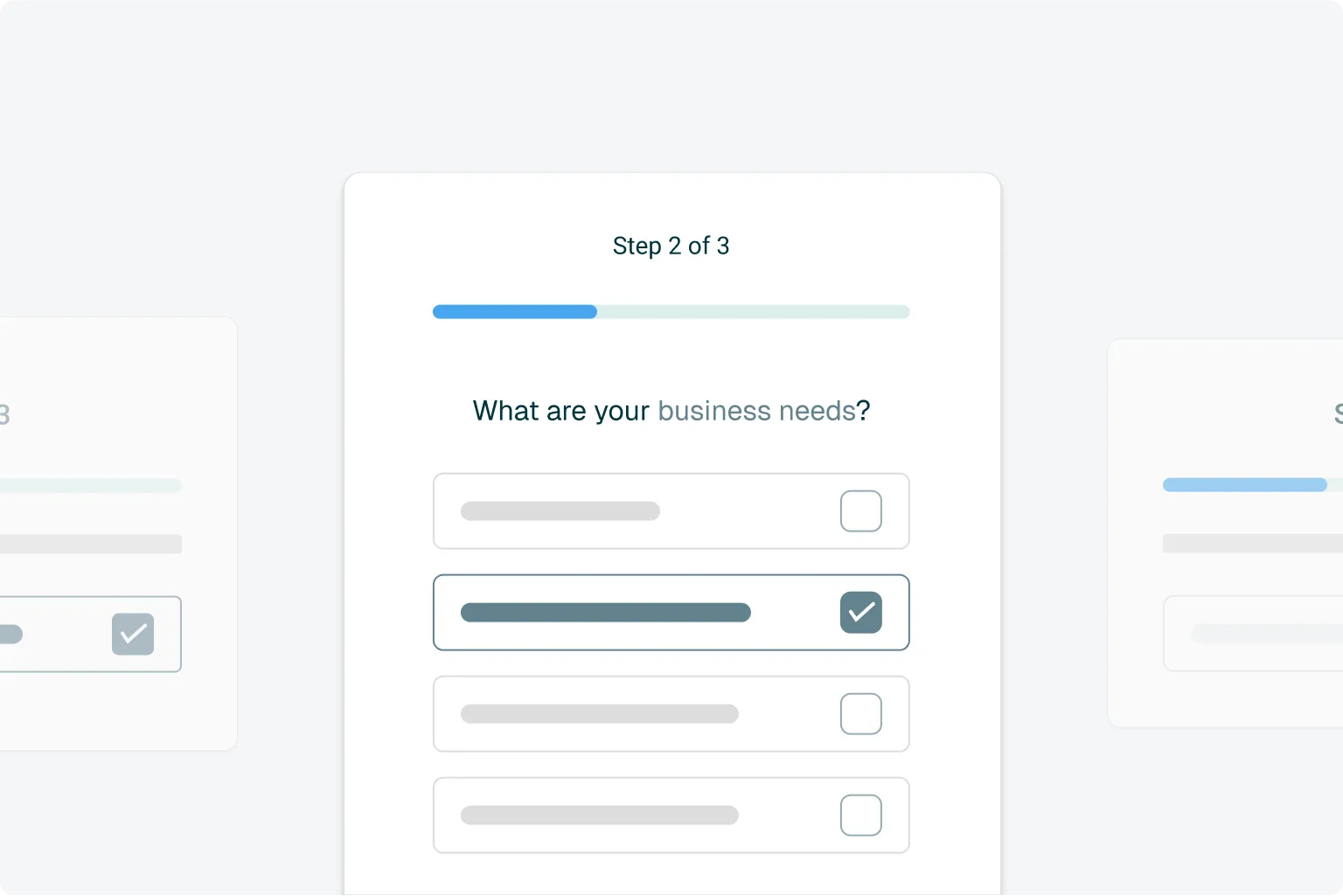Click the partial step number on left card

[x=4, y=414]
